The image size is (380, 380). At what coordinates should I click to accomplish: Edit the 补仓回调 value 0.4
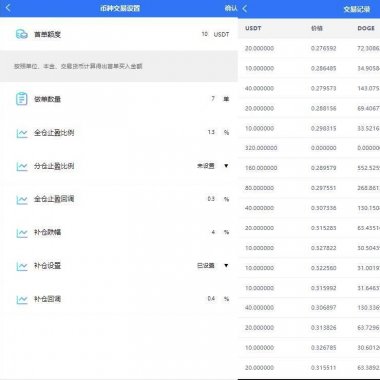coord(211,298)
